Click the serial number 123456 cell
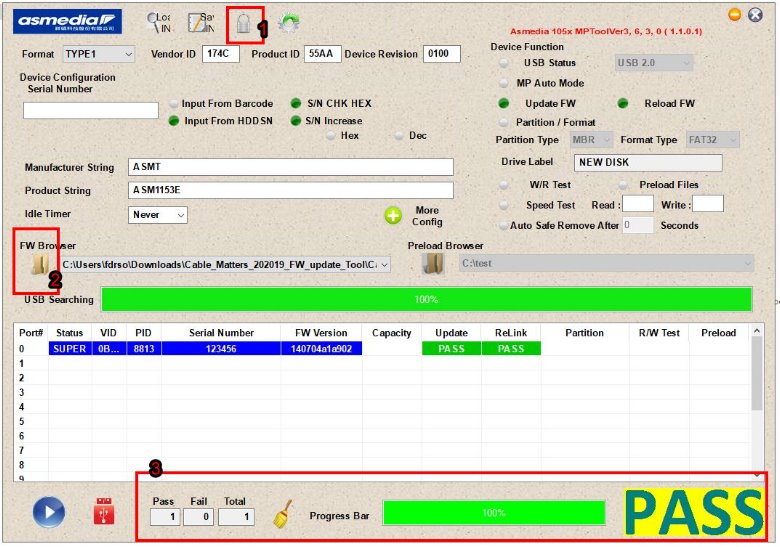 tap(221, 349)
